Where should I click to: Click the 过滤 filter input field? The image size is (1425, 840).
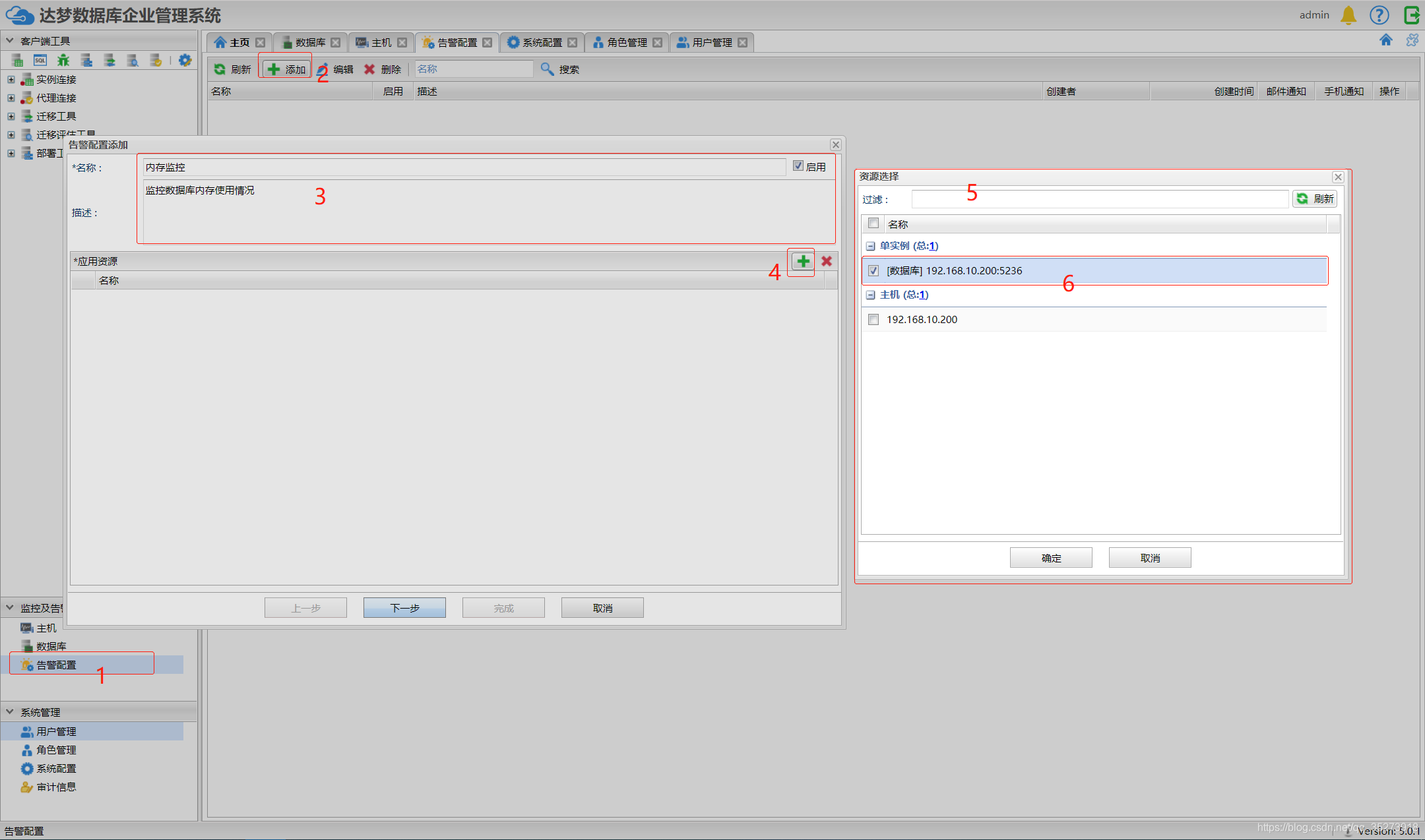[x=1099, y=199]
